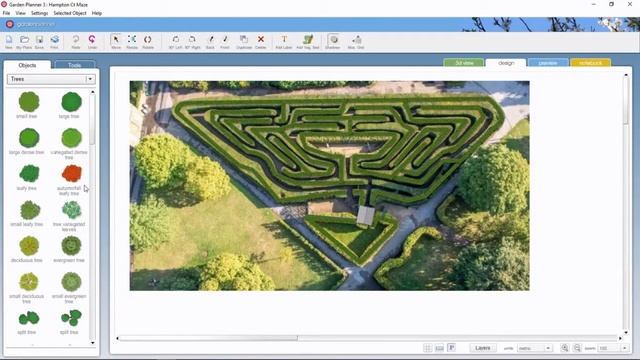Pick the tree variegated leaves object
Screen dimensions: 640x360
click(x=71, y=210)
